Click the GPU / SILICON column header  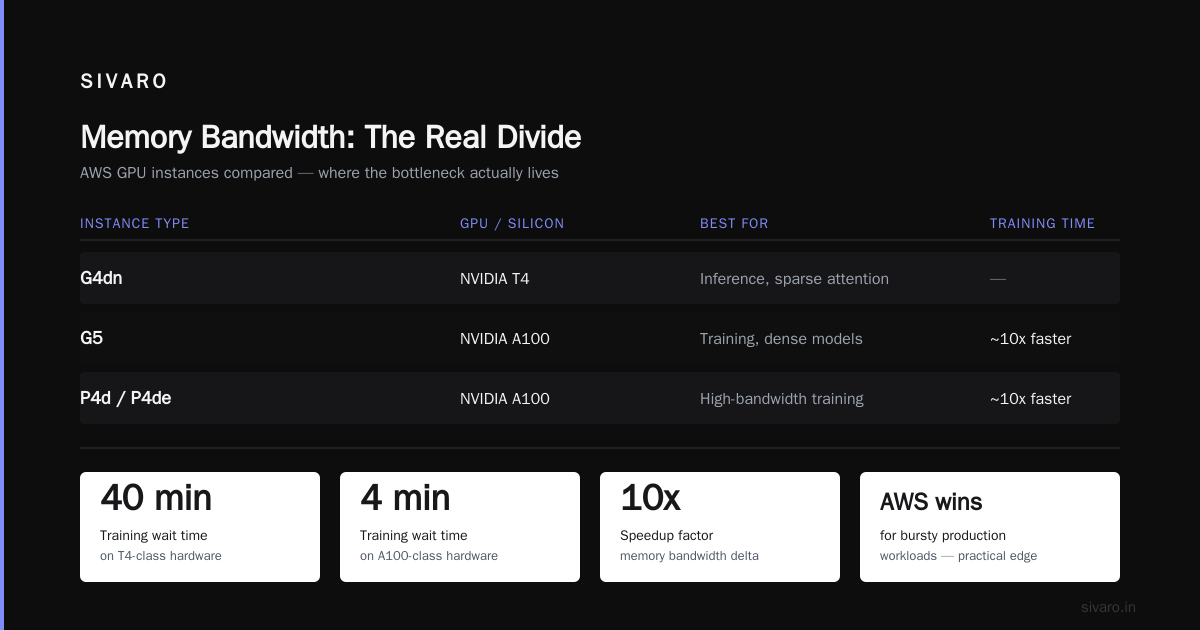click(512, 223)
